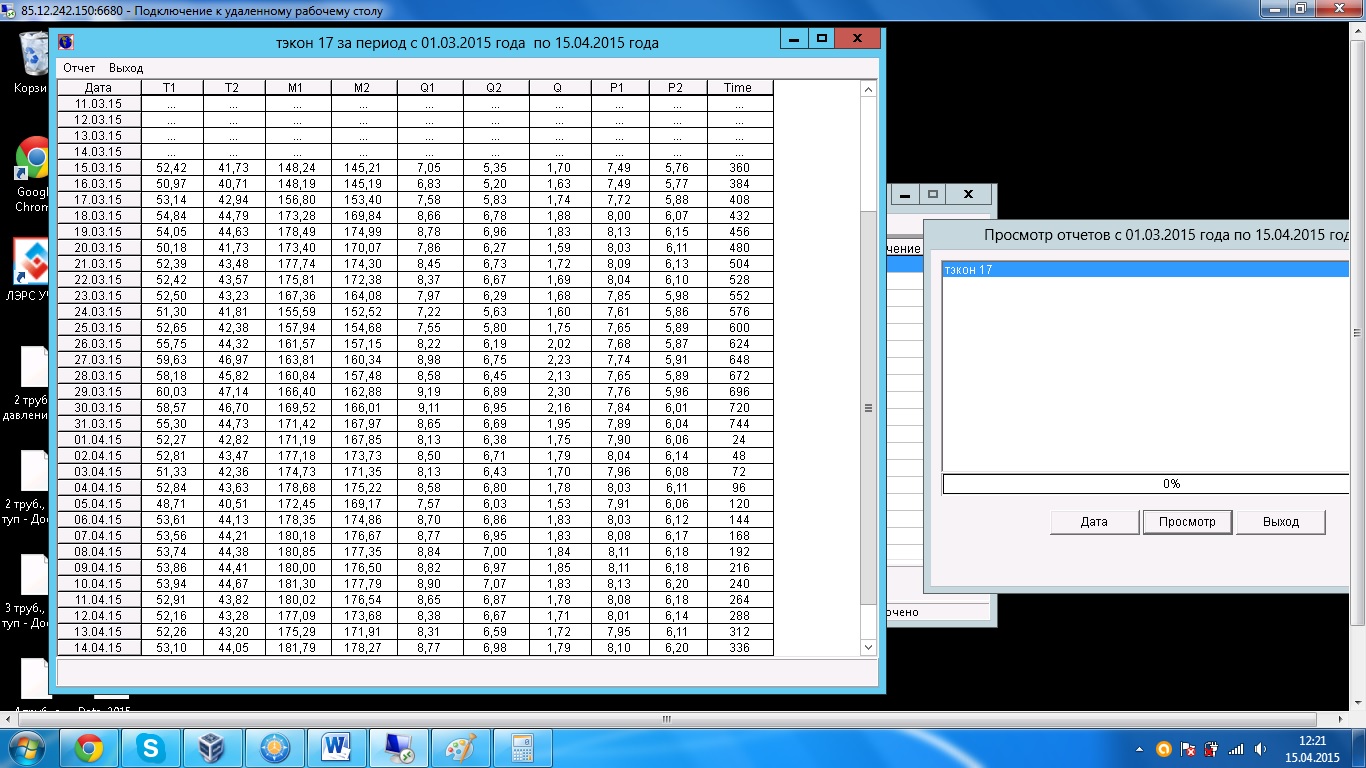Click the table vertical scrollbar thumb
1366x768 pixels.
868,407
